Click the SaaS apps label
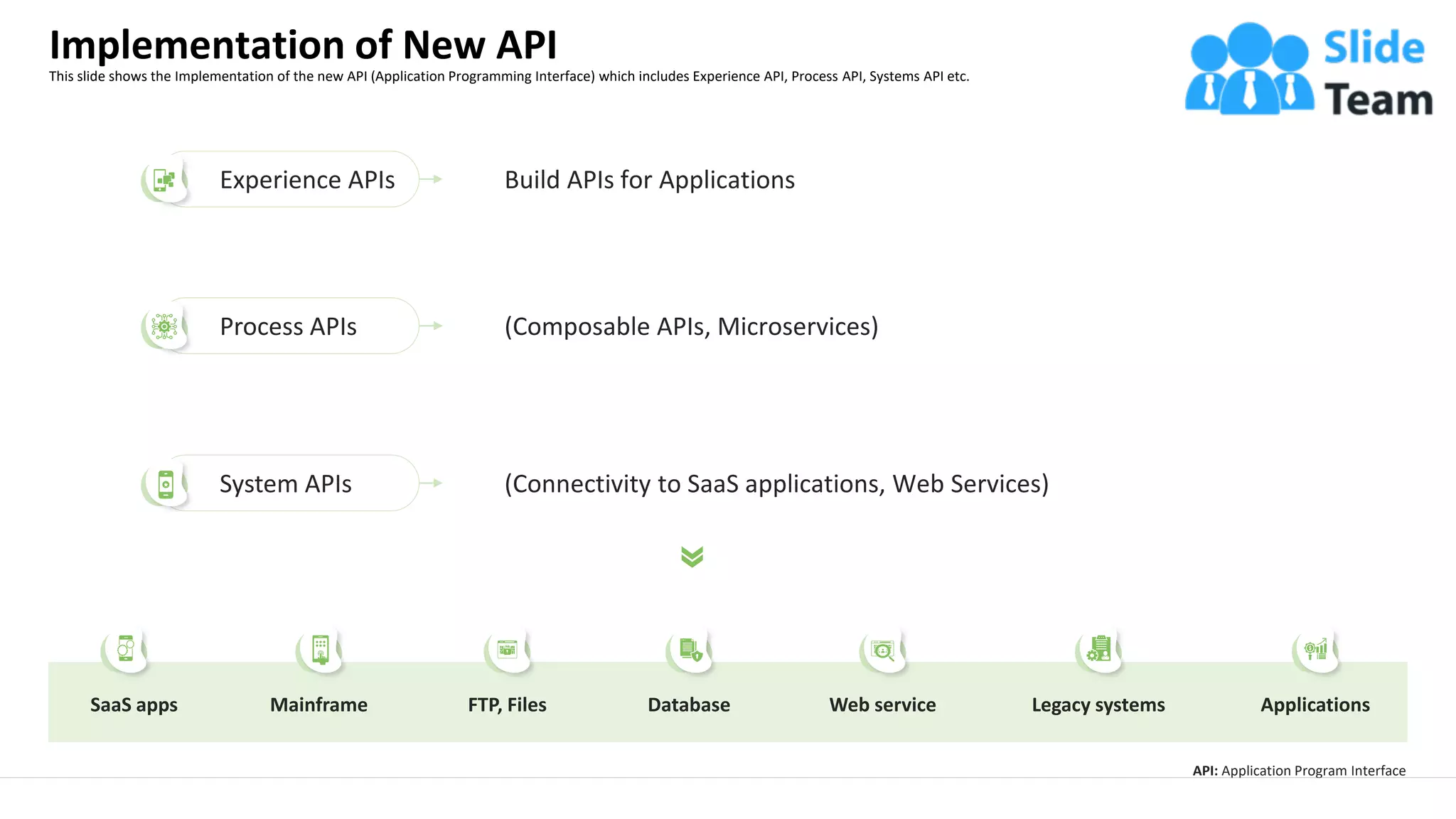Viewport: 1456px width, 819px height. (x=134, y=705)
